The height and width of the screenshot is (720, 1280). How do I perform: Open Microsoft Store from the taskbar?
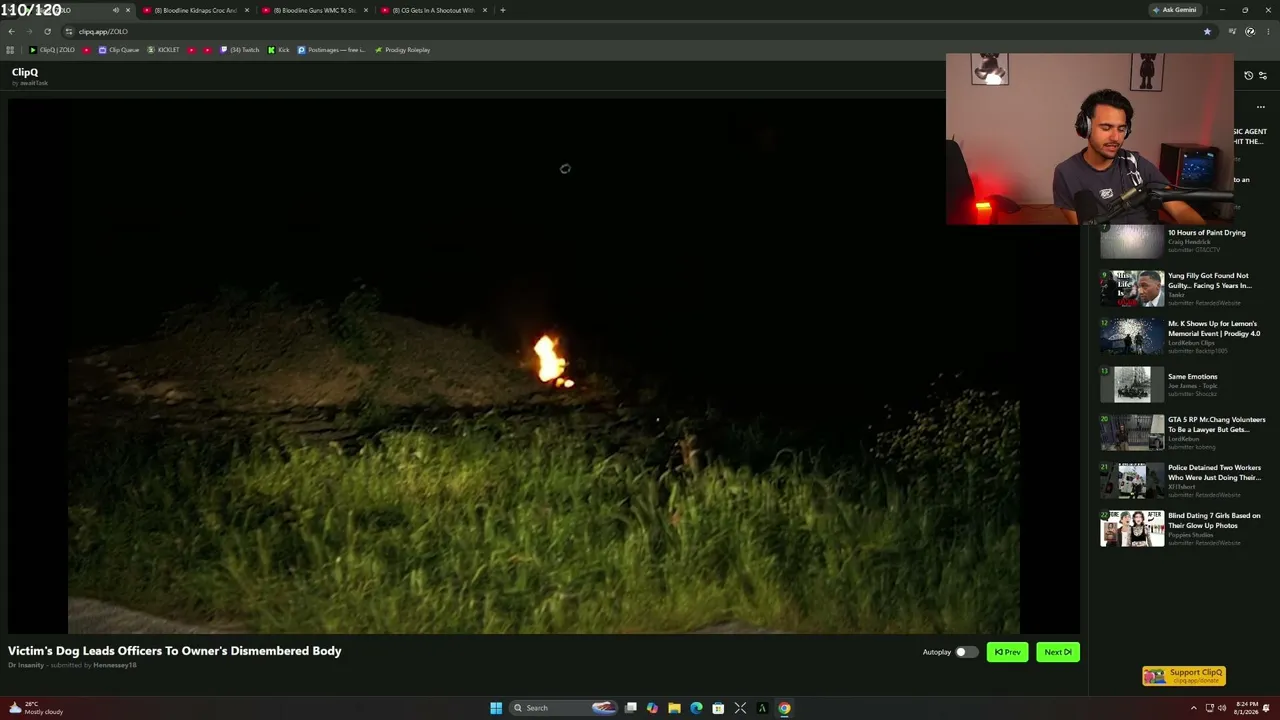718,708
